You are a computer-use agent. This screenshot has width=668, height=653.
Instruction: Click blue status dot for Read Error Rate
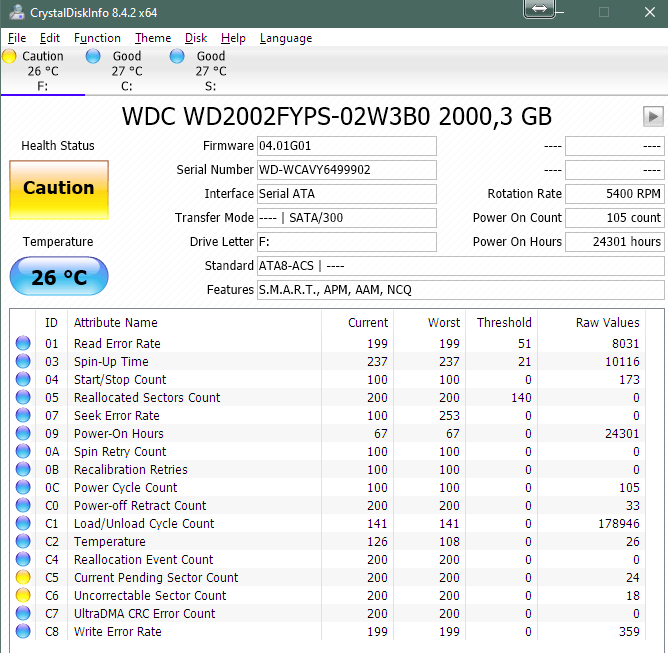[x=23, y=343]
